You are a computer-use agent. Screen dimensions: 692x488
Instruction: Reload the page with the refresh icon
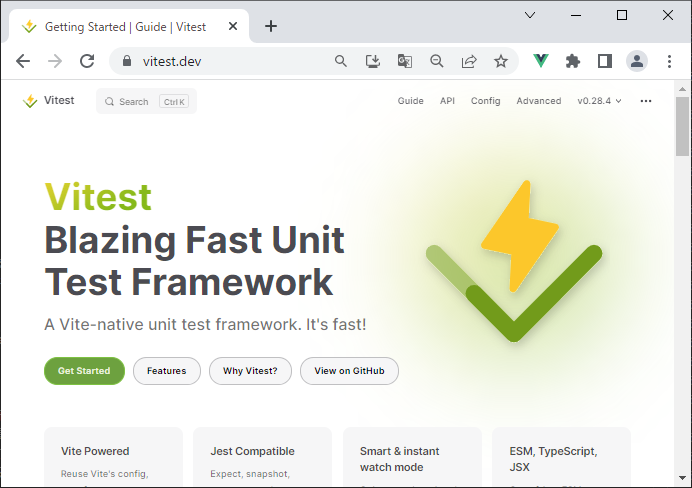[87, 61]
